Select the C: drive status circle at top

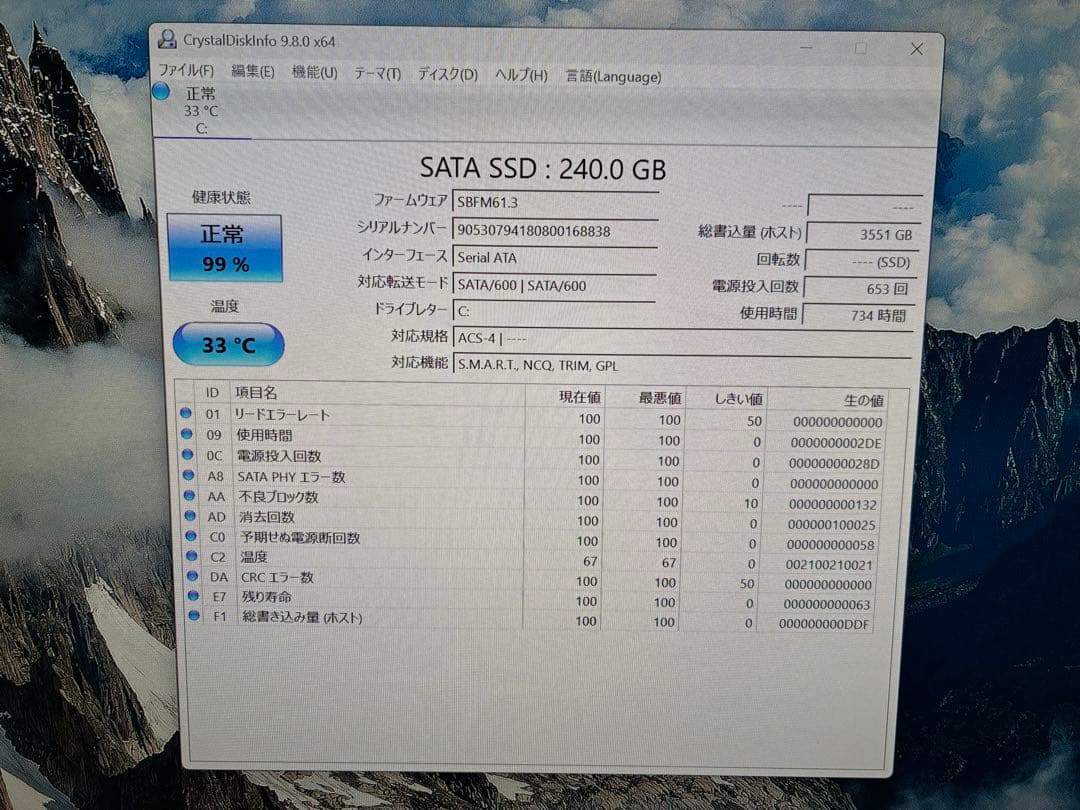(x=160, y=91)
